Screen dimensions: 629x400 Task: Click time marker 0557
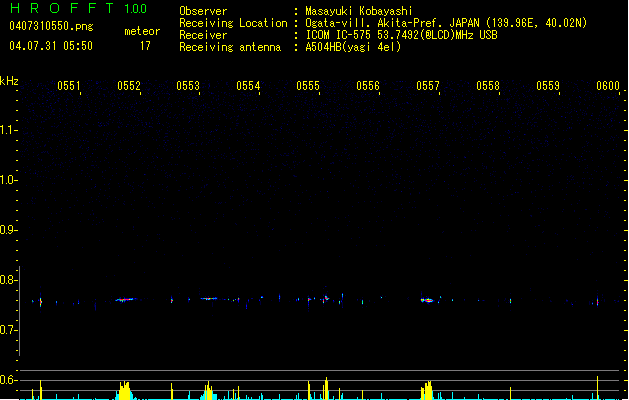point(428,86)
